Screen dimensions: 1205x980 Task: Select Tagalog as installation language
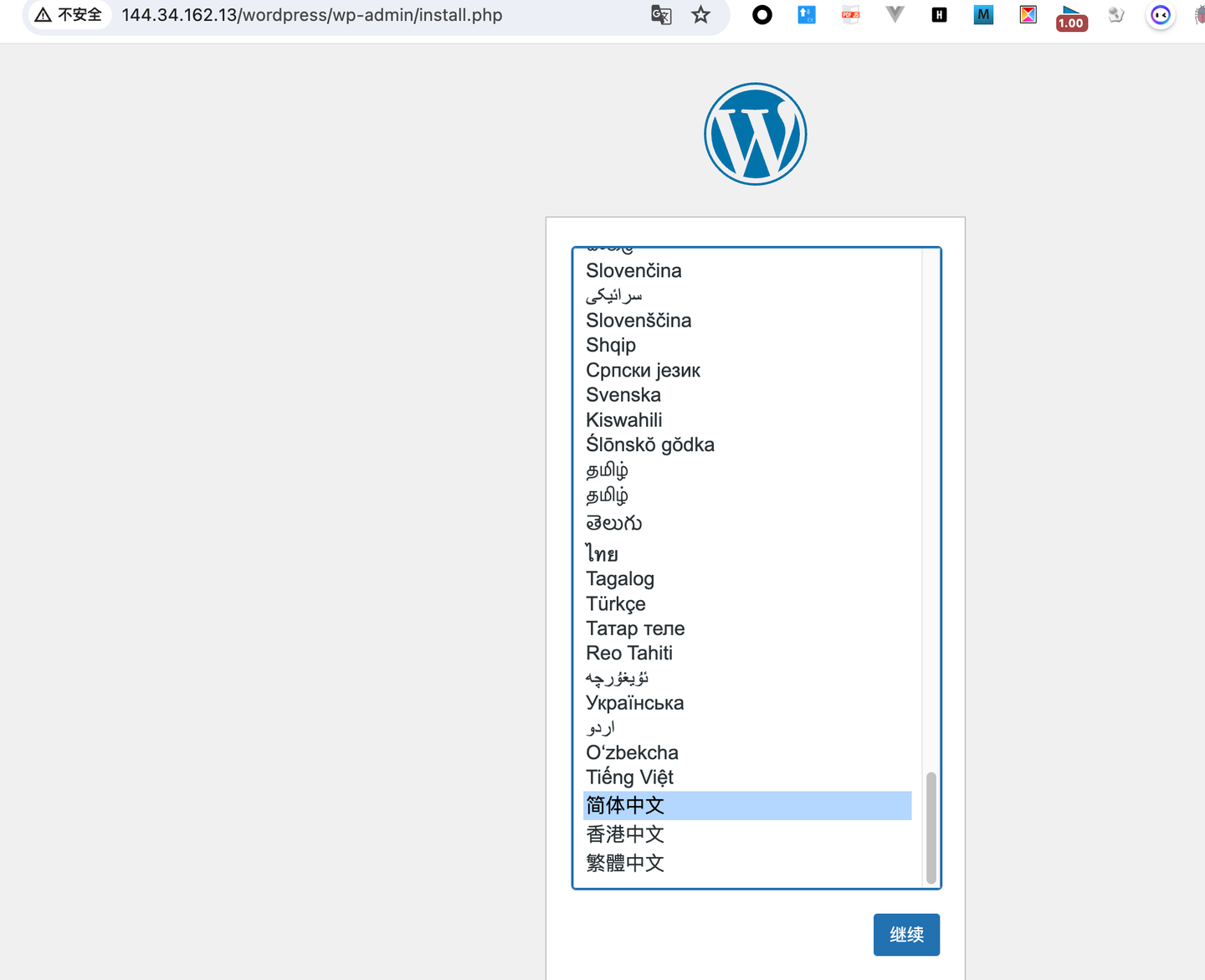pos(620,578)
